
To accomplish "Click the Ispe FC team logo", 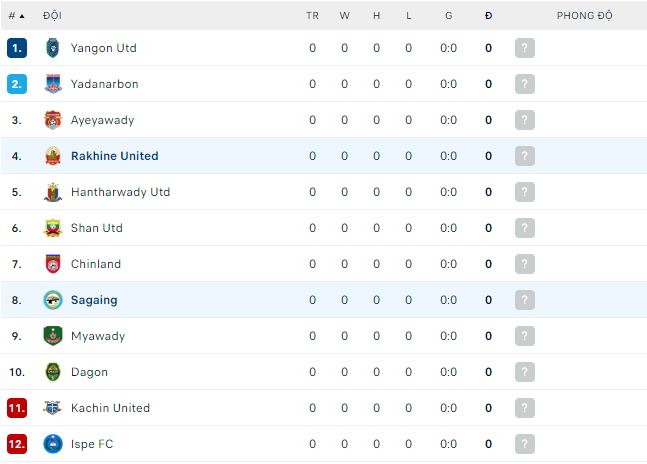I will point(53,444).
